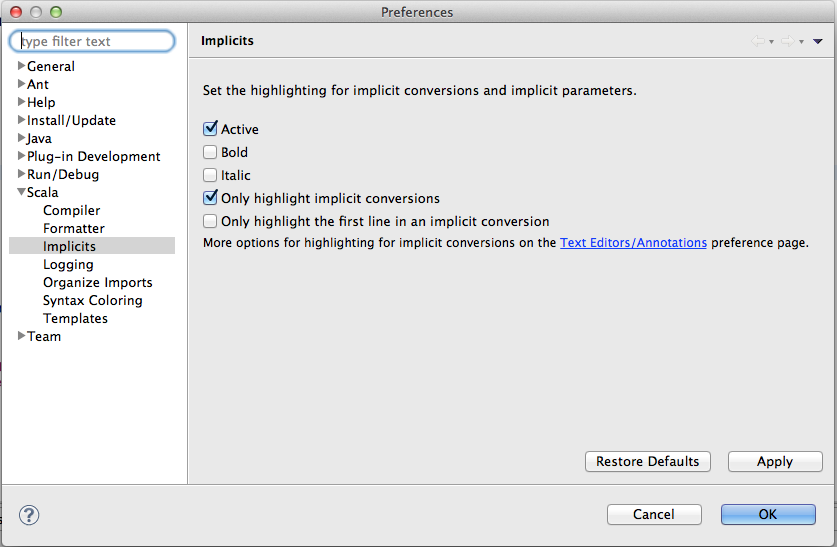
Task: Expand the General tree node
Action: tap(21, 66)
